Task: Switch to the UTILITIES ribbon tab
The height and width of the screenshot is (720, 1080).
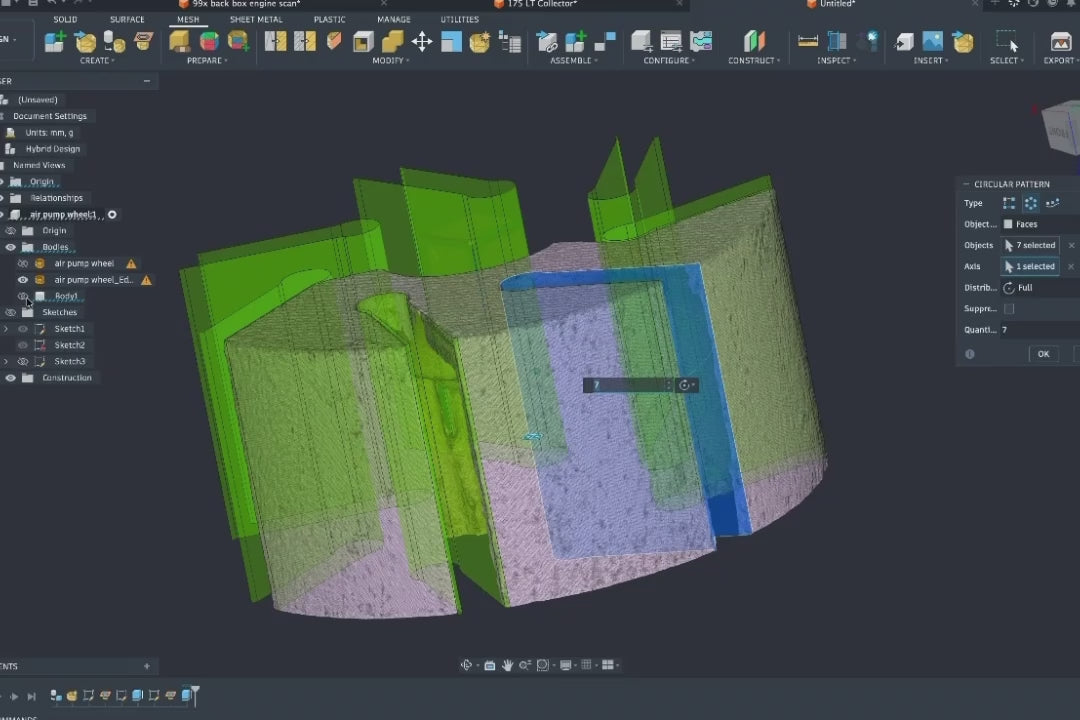Action: tap(459, 19)
